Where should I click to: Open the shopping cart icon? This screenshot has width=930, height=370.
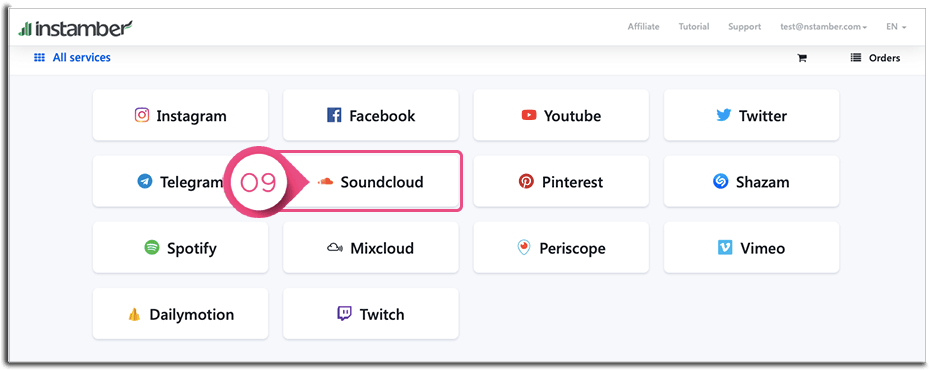[x=802, y=58]
